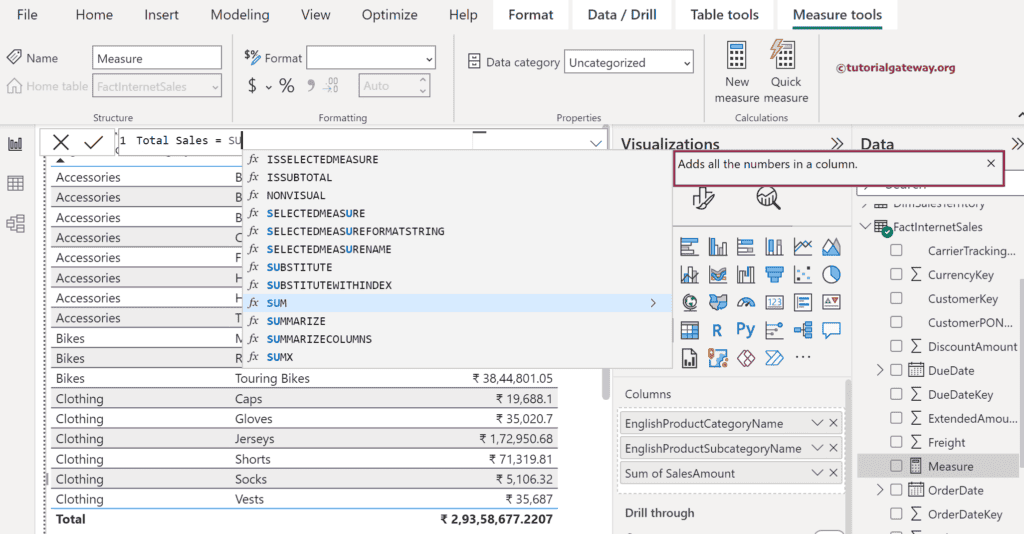Click the measure Name input field

tap(157, 58)
